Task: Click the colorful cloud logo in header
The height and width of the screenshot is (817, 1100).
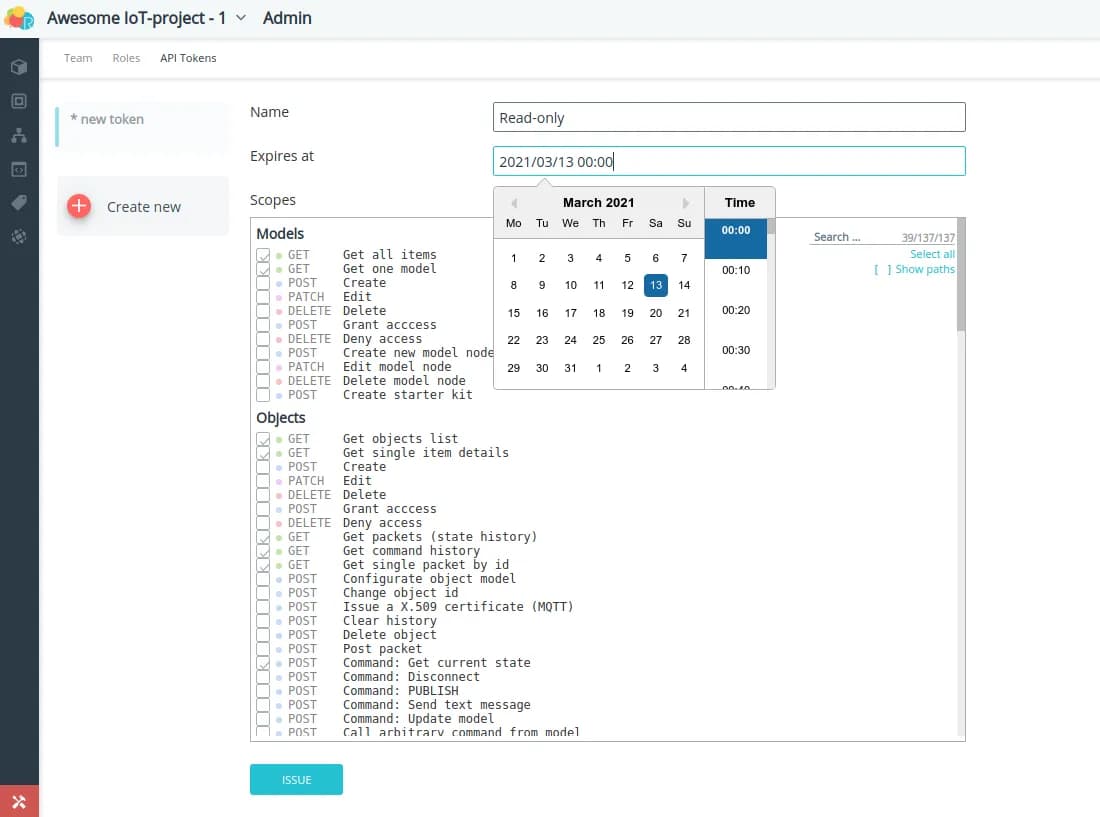Action: tap(19, 18)
